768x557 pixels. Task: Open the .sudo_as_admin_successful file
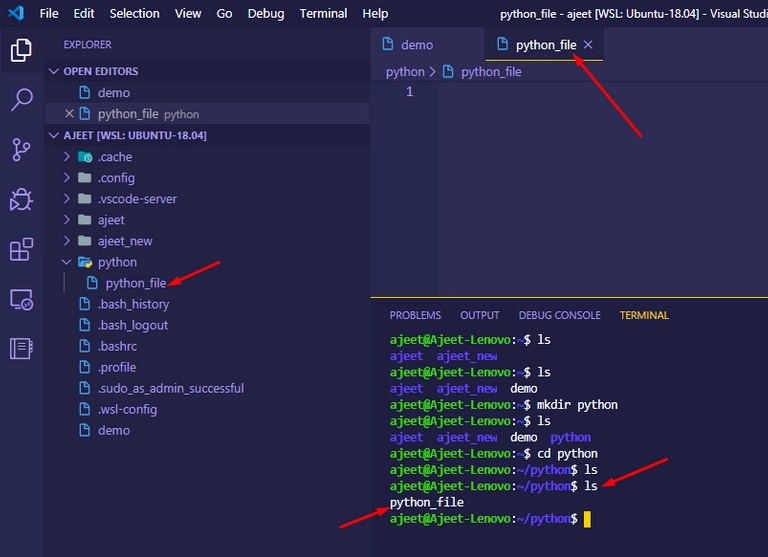pos(207,388)
